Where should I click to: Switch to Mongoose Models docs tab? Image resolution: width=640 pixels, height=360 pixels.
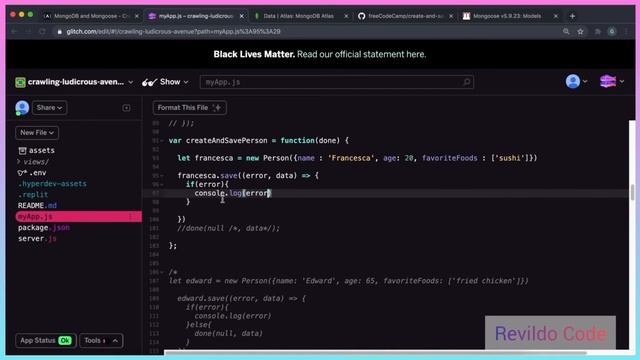pos(507,16)
